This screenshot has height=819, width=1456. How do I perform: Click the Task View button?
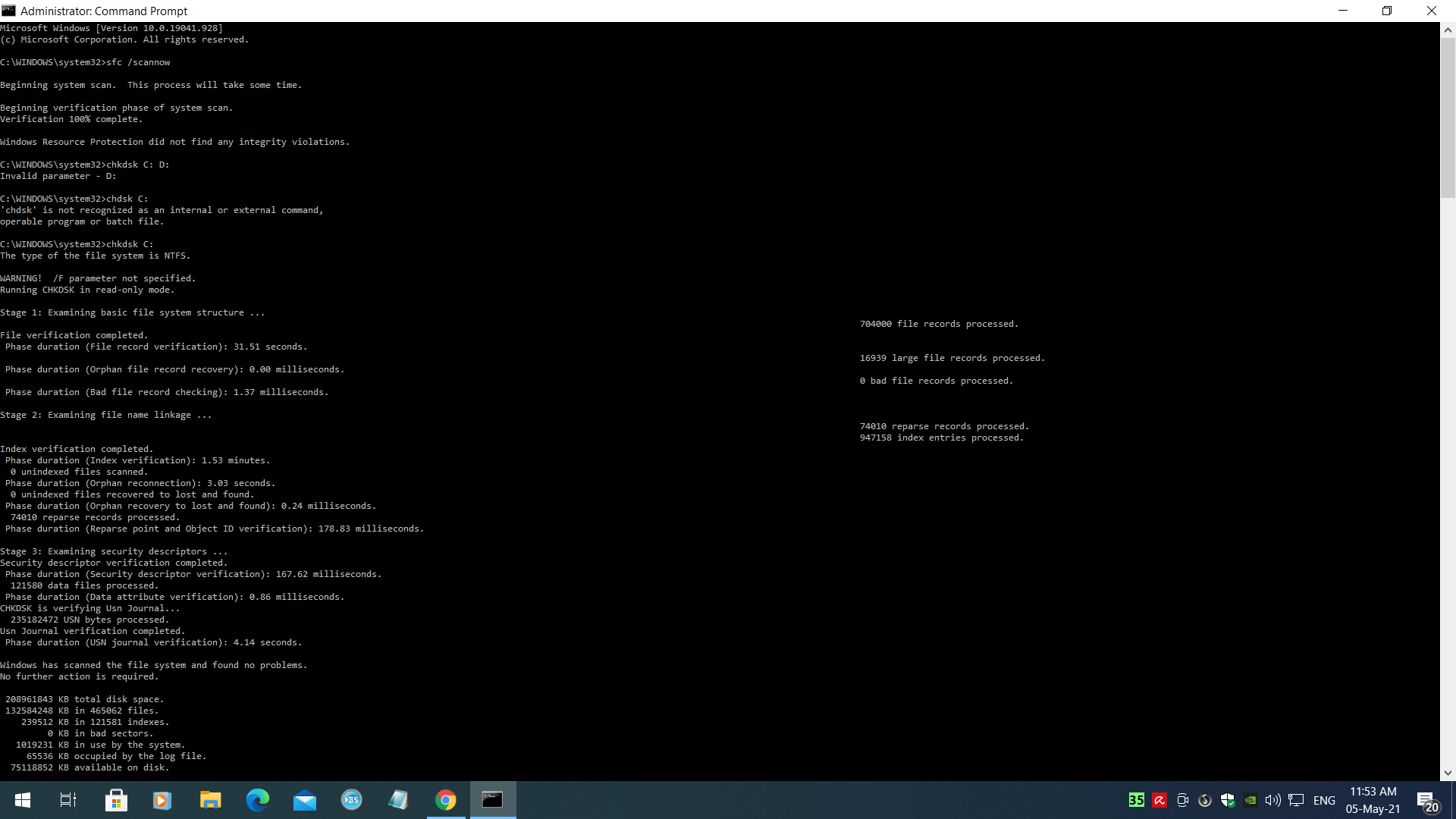click(68, 800)
